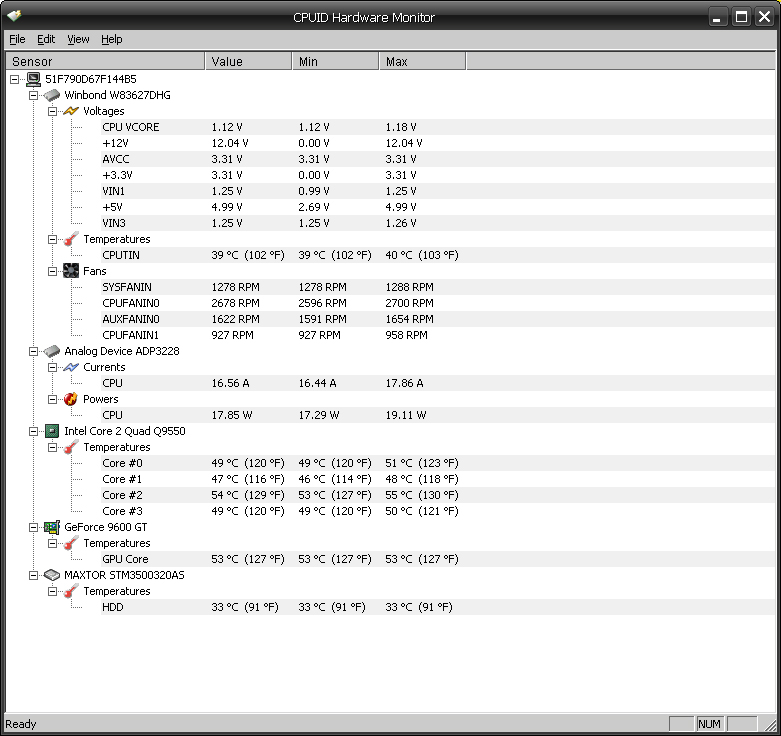Select the CPUTIN temperature row
This screenshot has height=736, width=781.
(438, 255)
